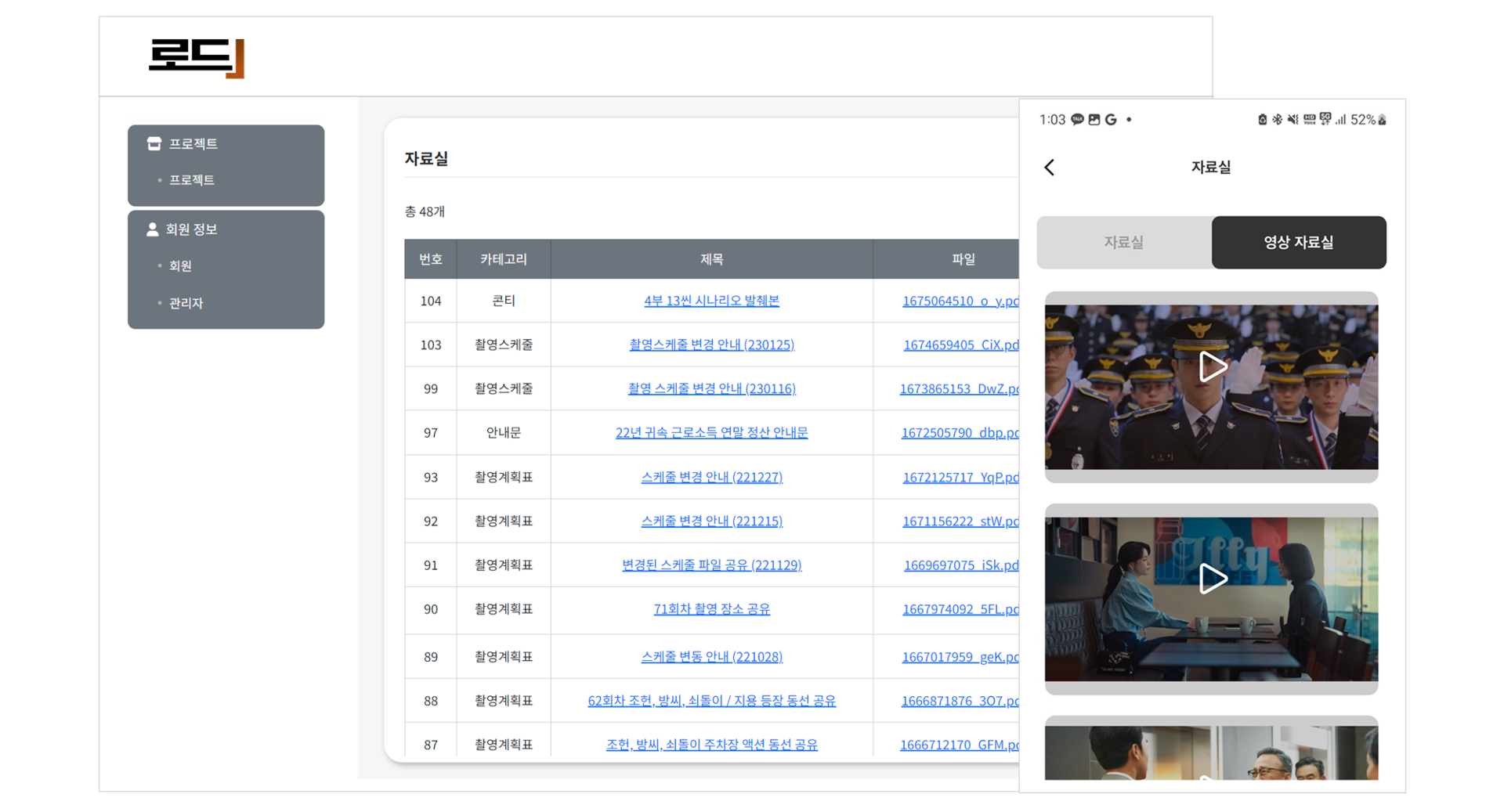Tap the Google G icon in phone status bar
The image size is (1504, 812).
[x=1111, y=120]
